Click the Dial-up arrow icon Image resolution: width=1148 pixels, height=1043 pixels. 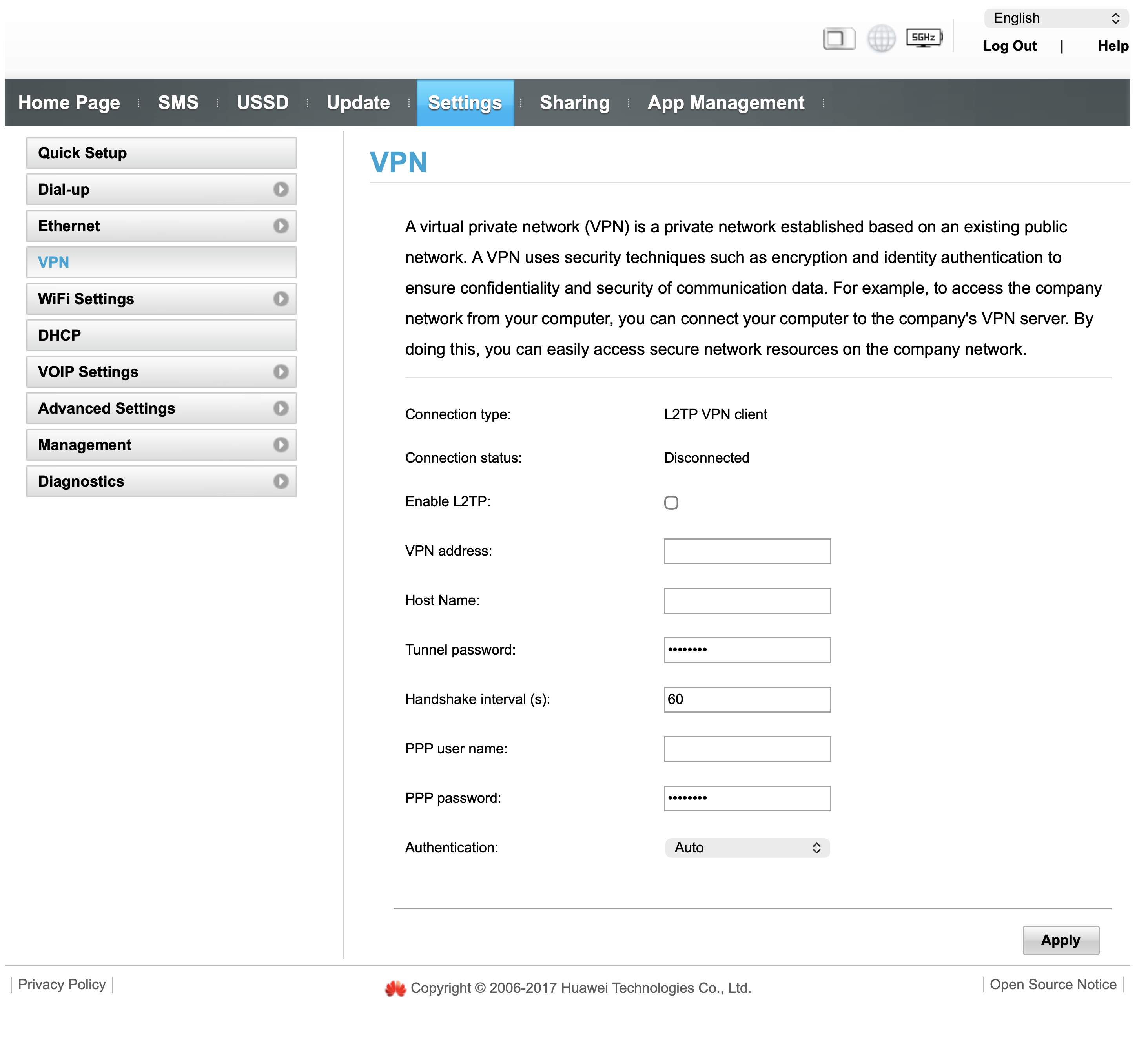click(281, 190)
